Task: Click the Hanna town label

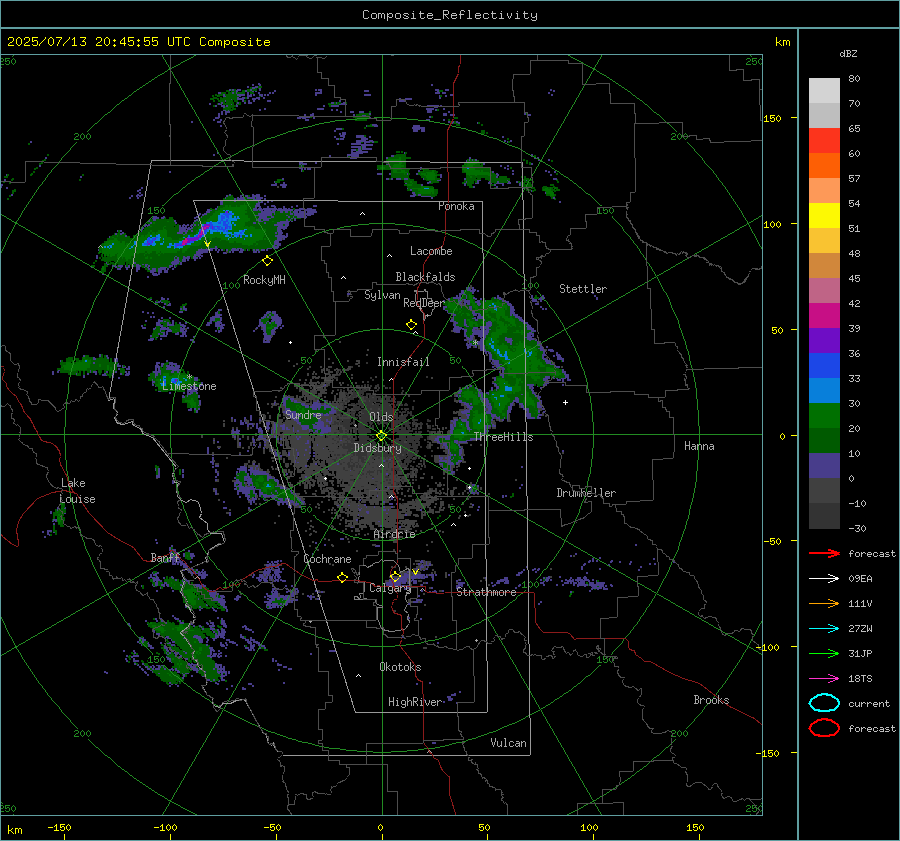Action: click(x=699, y=446)
